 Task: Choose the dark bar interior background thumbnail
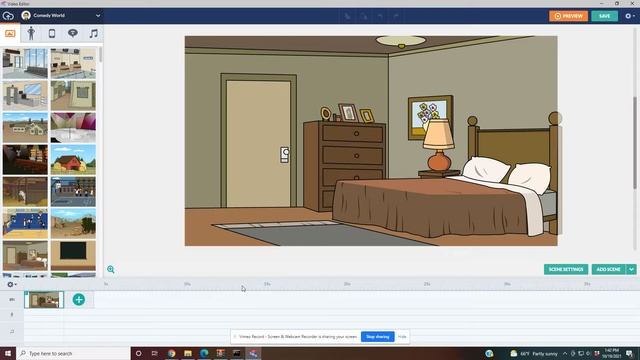click(x=25, y=160)
